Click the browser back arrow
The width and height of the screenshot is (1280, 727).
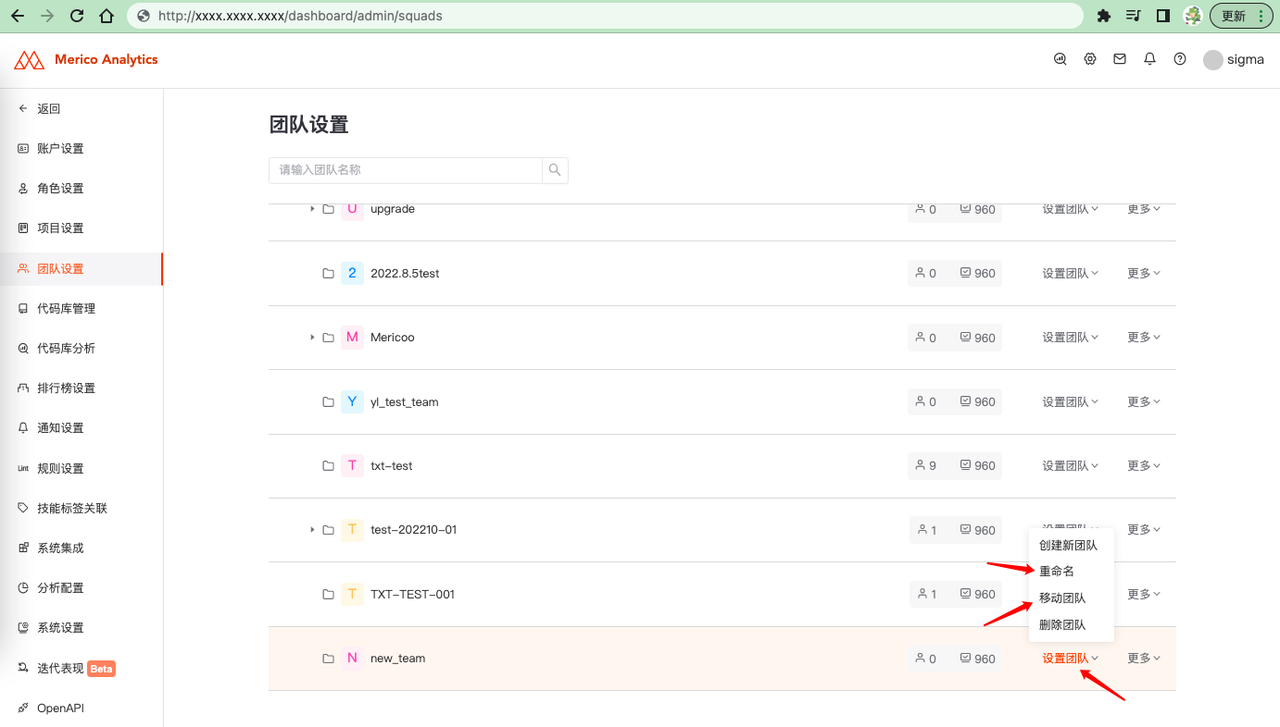17,16
